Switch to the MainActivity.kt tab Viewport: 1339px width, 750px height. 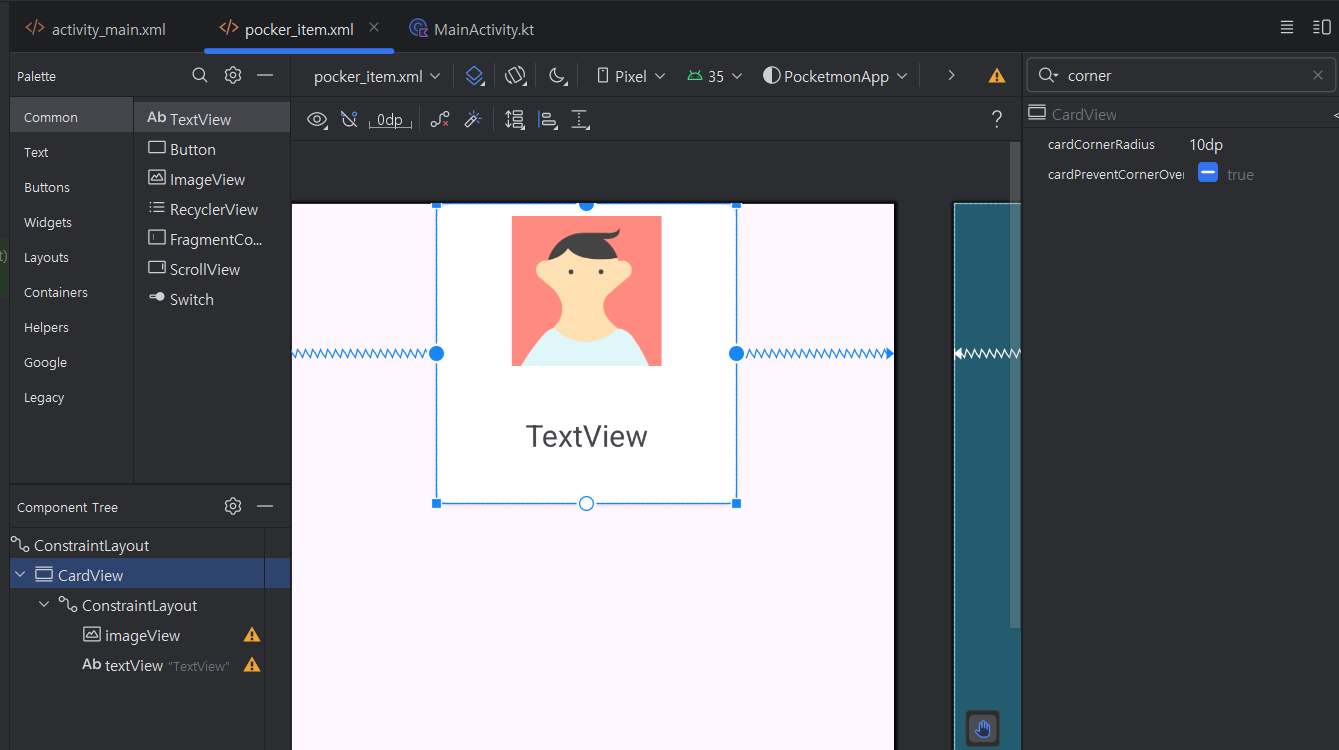pos(471,29)
